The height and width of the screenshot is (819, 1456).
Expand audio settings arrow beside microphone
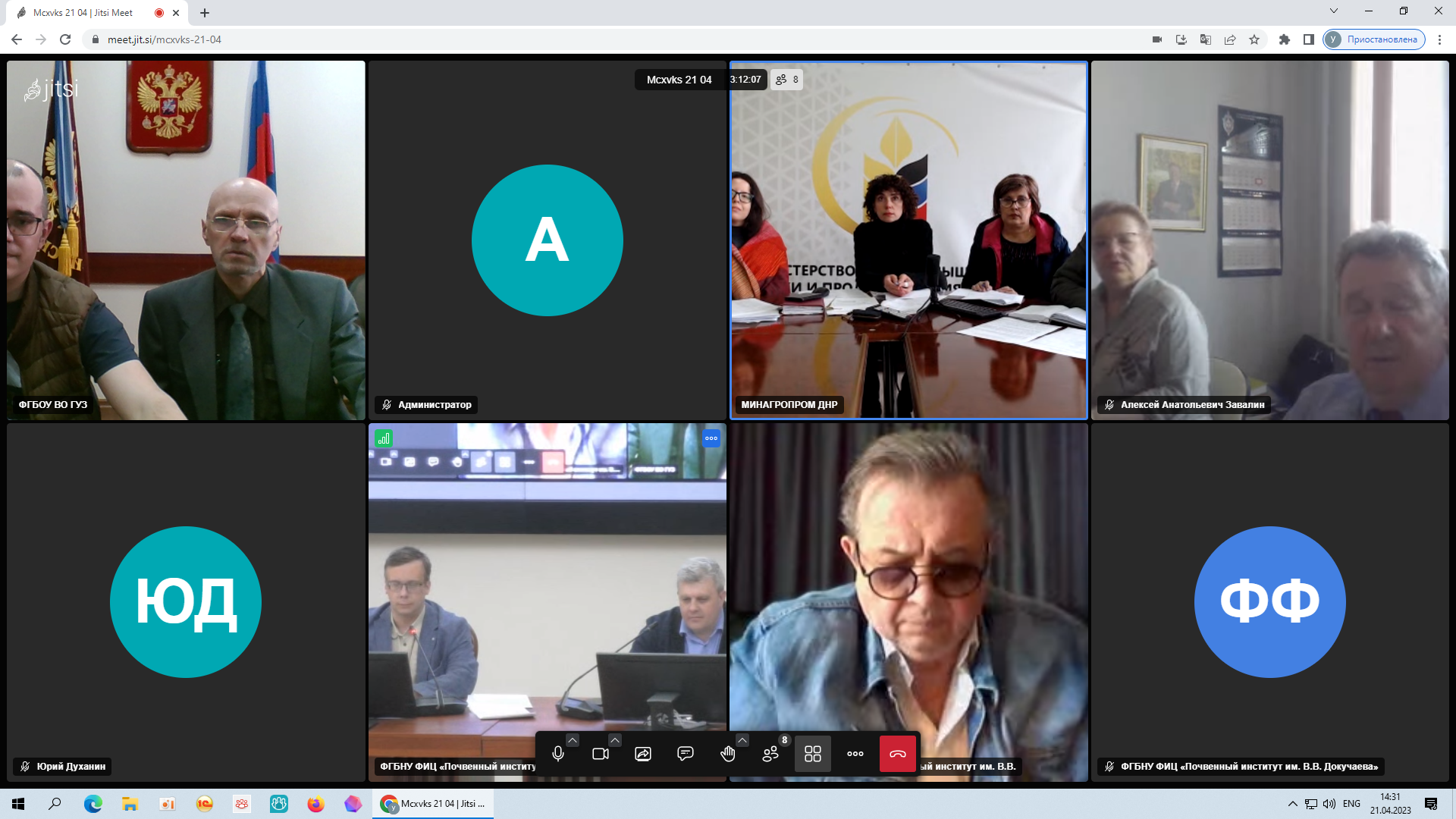(573, 740)
